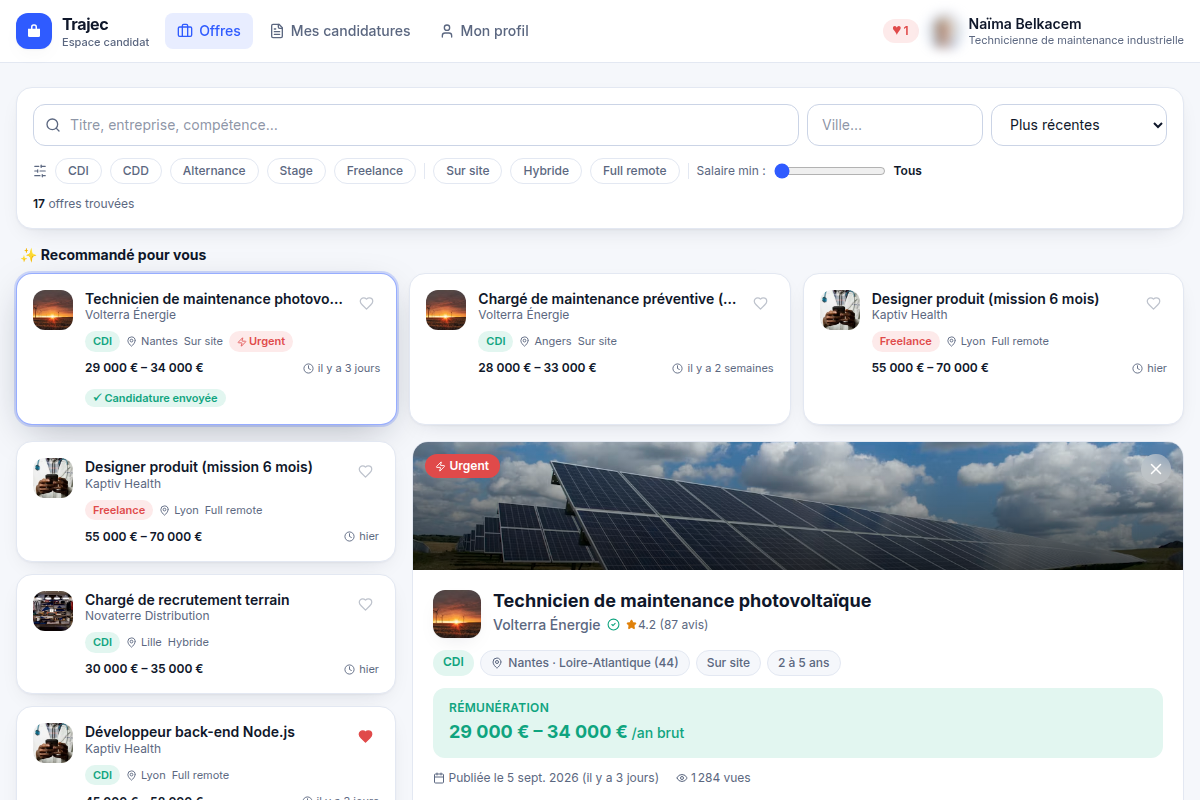Close the job detail panel
The image size is (1200, 800).
point(1156,469)
